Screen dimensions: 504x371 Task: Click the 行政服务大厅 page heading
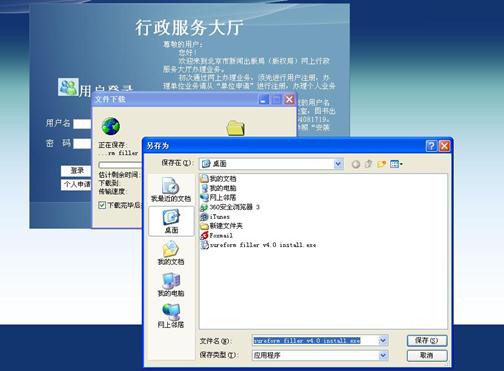coord(189,28)
